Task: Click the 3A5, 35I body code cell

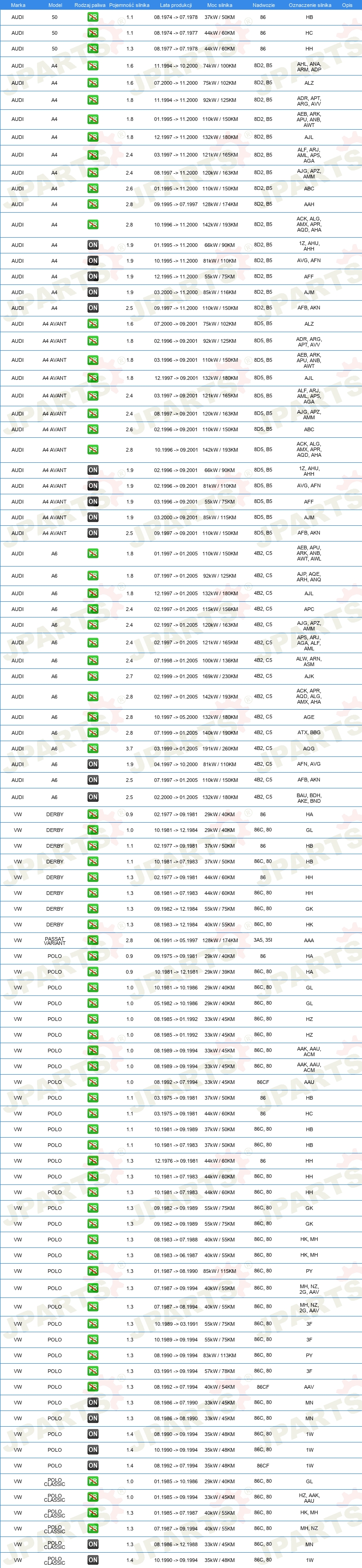Action: [263, 940]
